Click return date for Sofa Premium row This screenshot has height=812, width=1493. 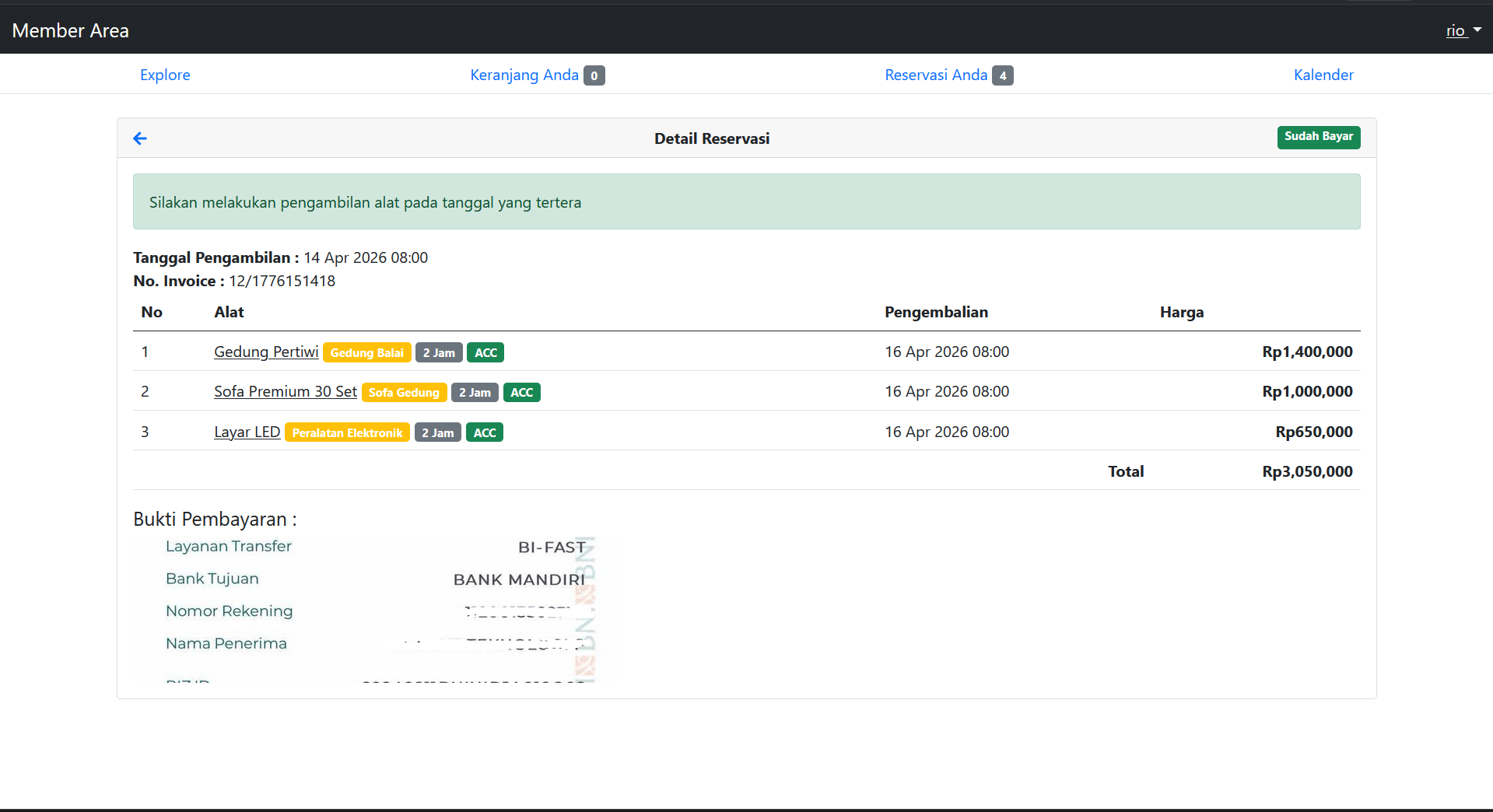(x=947, y=391)
